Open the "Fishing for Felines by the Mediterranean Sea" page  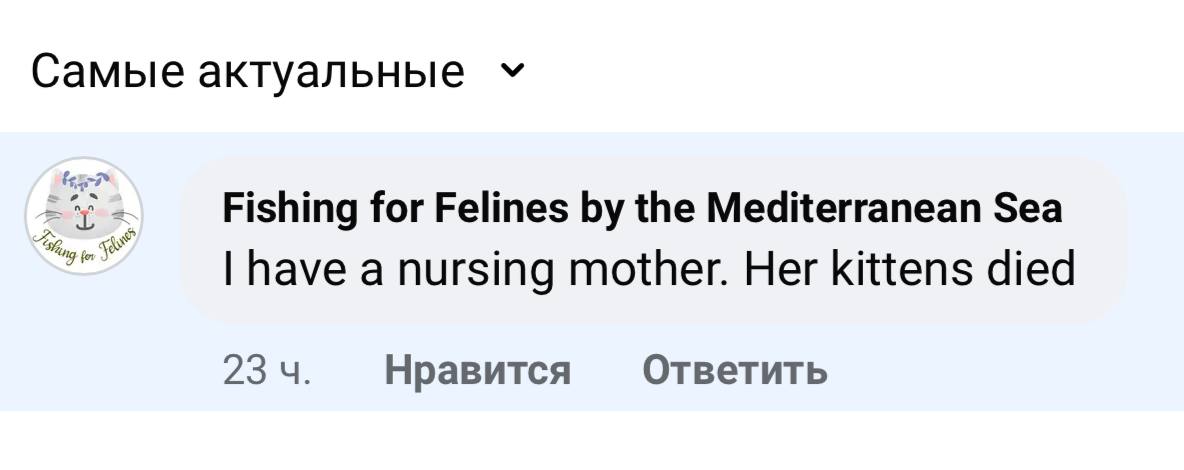(x=641, y=210)
